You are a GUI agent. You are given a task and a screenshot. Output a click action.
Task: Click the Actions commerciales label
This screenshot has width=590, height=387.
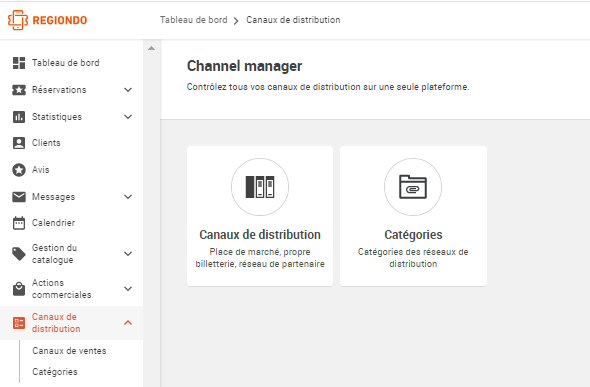click(61, 289)
